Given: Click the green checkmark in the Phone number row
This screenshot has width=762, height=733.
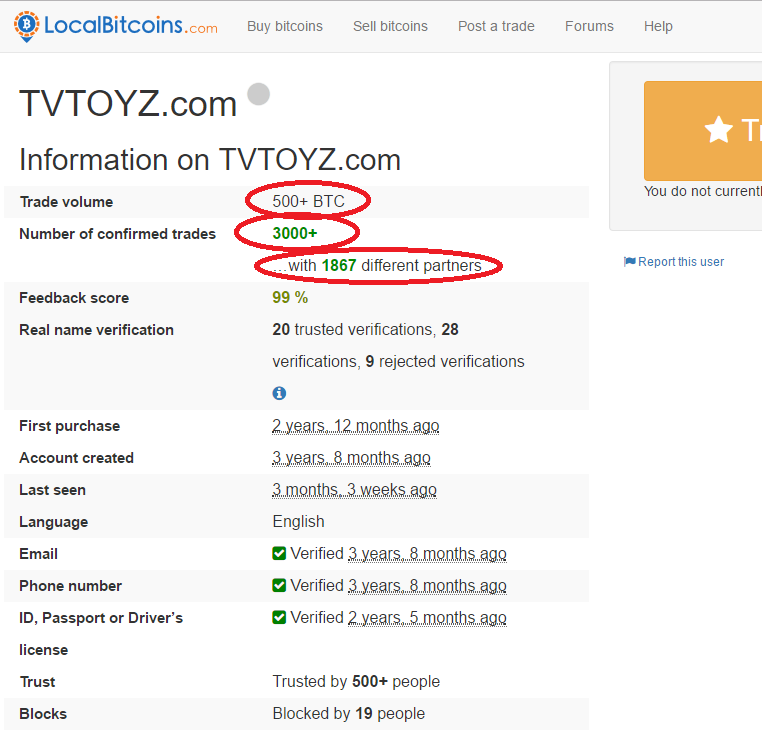Looking at the screenshot, I should (x=279, y=586).
